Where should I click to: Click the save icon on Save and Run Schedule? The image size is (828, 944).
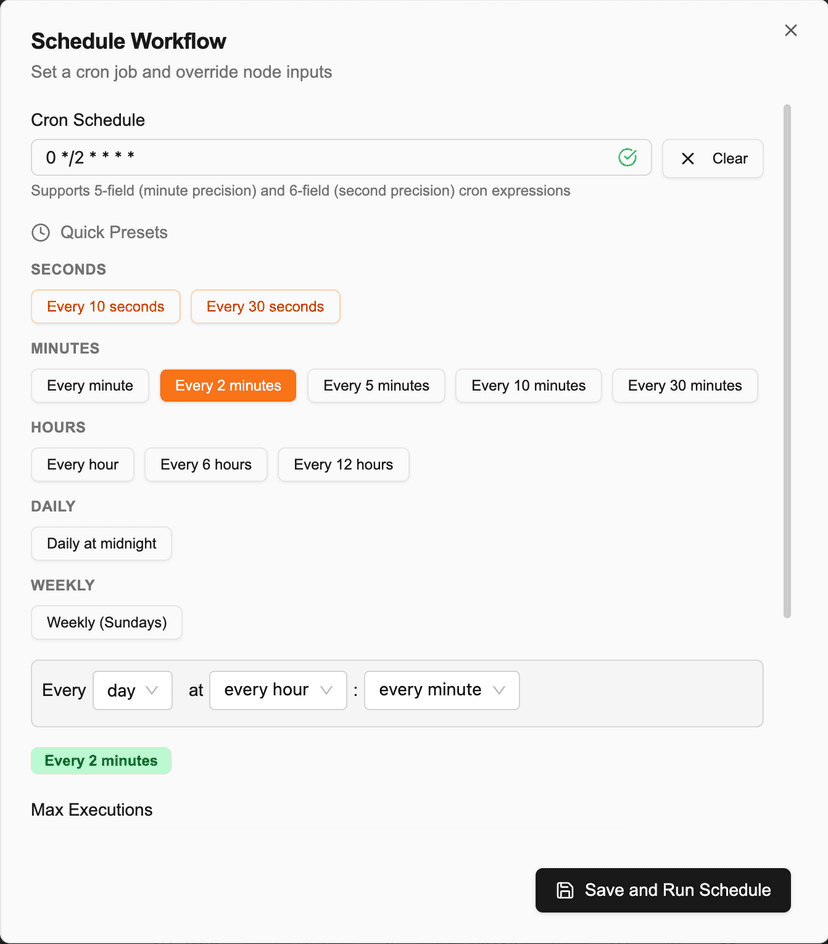tap(566, 890)
